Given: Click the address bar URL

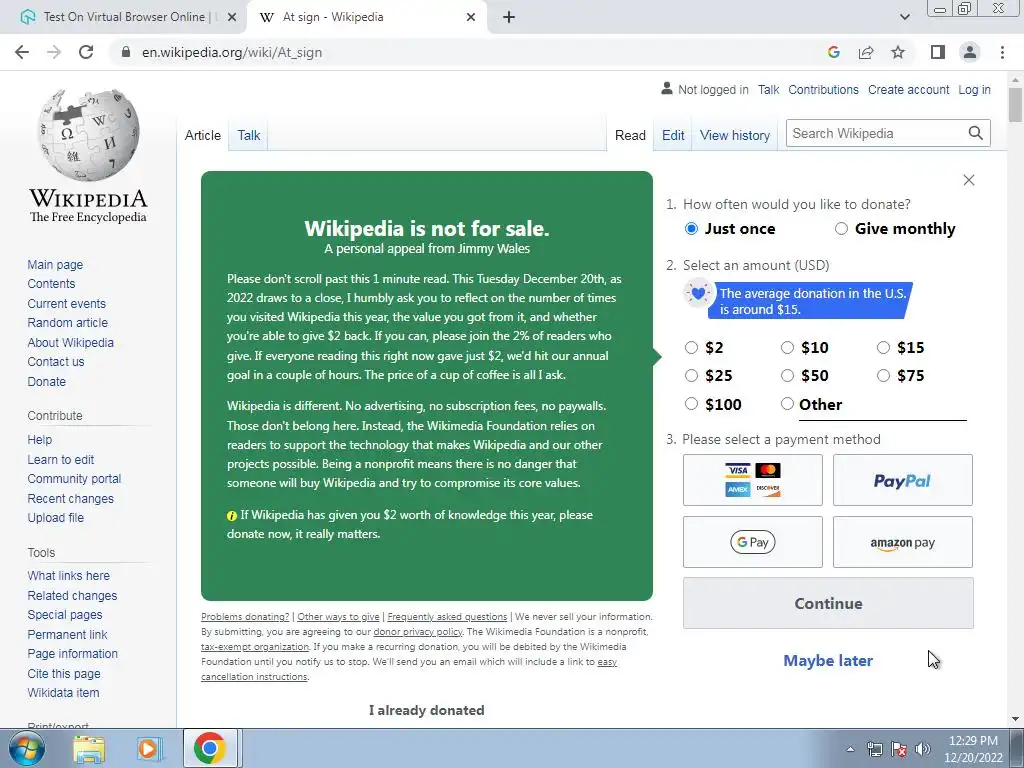Looking at the screenshot, I should point(232,52).
